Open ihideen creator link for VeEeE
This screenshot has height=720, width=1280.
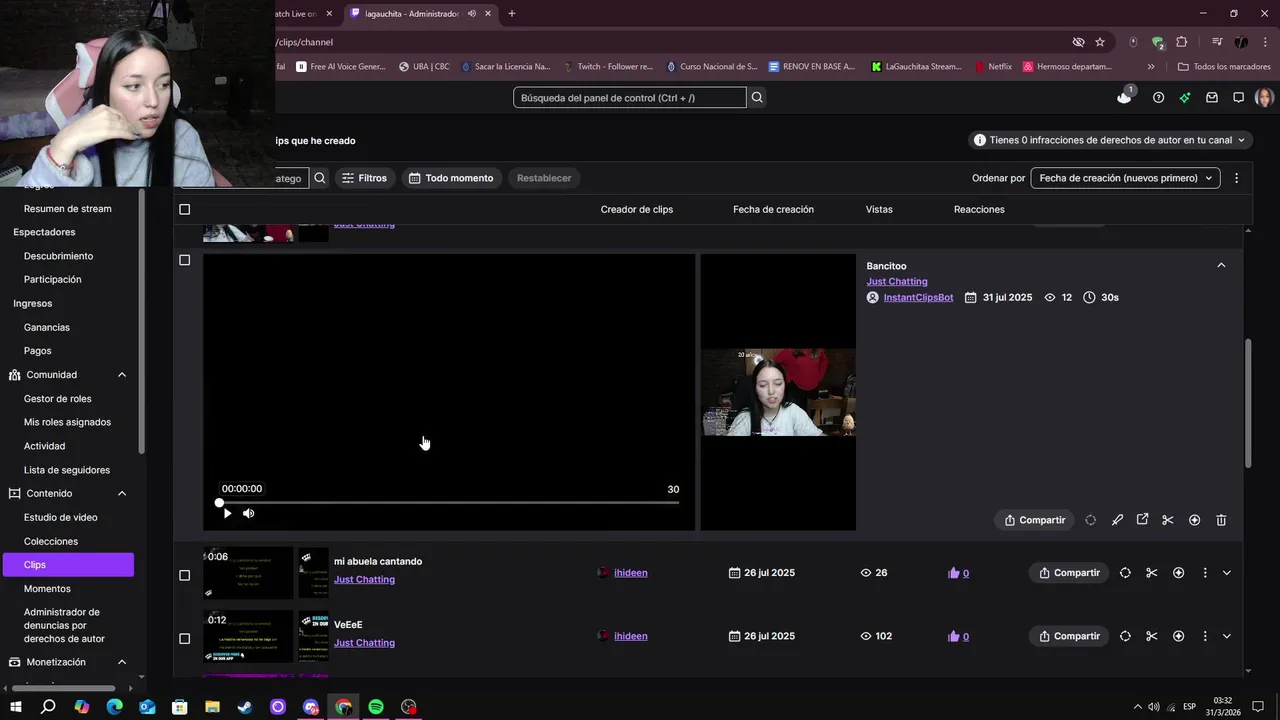pyautogui.click(x=630, y=636)
